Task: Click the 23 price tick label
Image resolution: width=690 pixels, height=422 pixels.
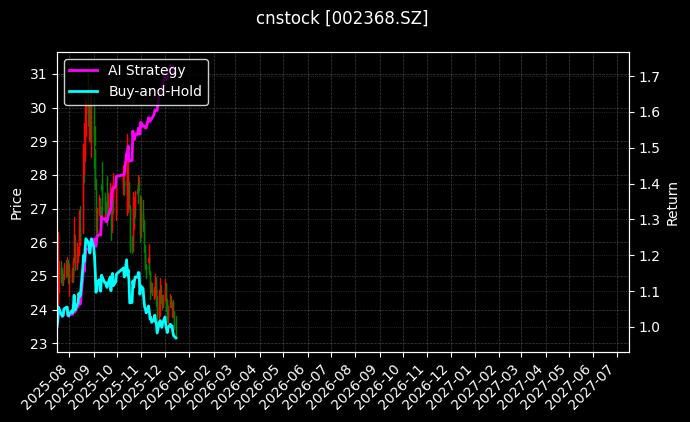Action: click(x=39, y=344)
